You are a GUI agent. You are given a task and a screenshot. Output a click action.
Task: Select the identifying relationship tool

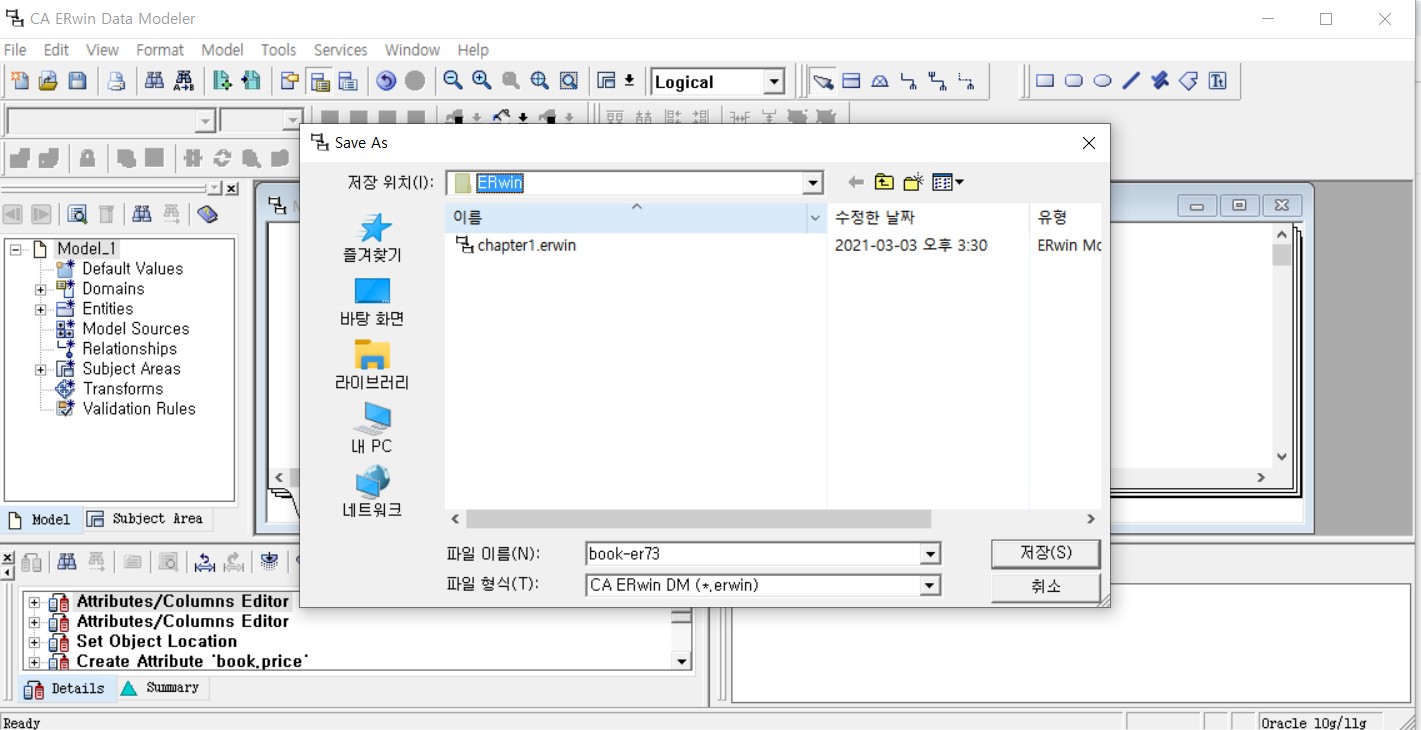click(909, 81)
